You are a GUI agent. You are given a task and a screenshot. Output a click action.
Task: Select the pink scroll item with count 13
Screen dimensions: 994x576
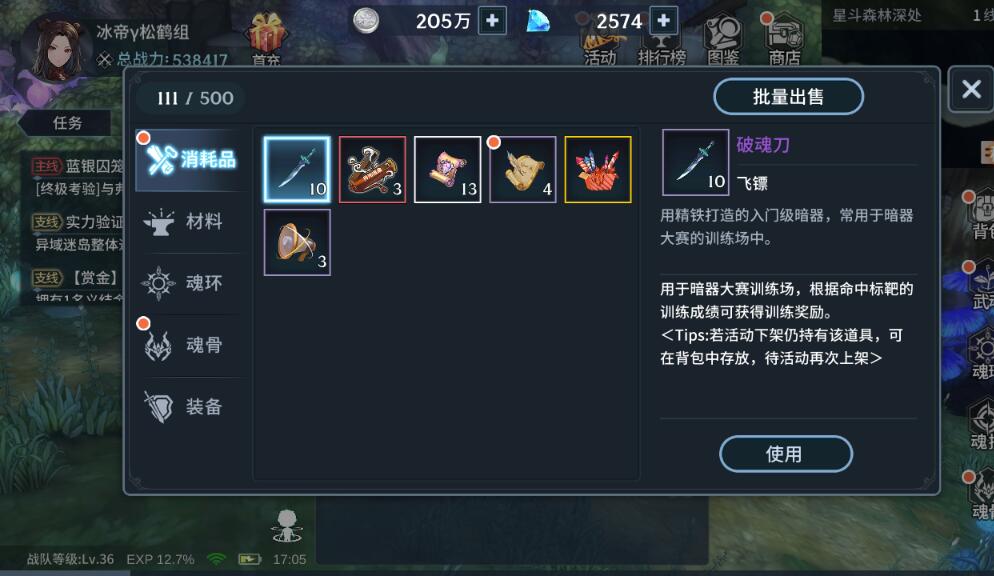tap(448, 169)
